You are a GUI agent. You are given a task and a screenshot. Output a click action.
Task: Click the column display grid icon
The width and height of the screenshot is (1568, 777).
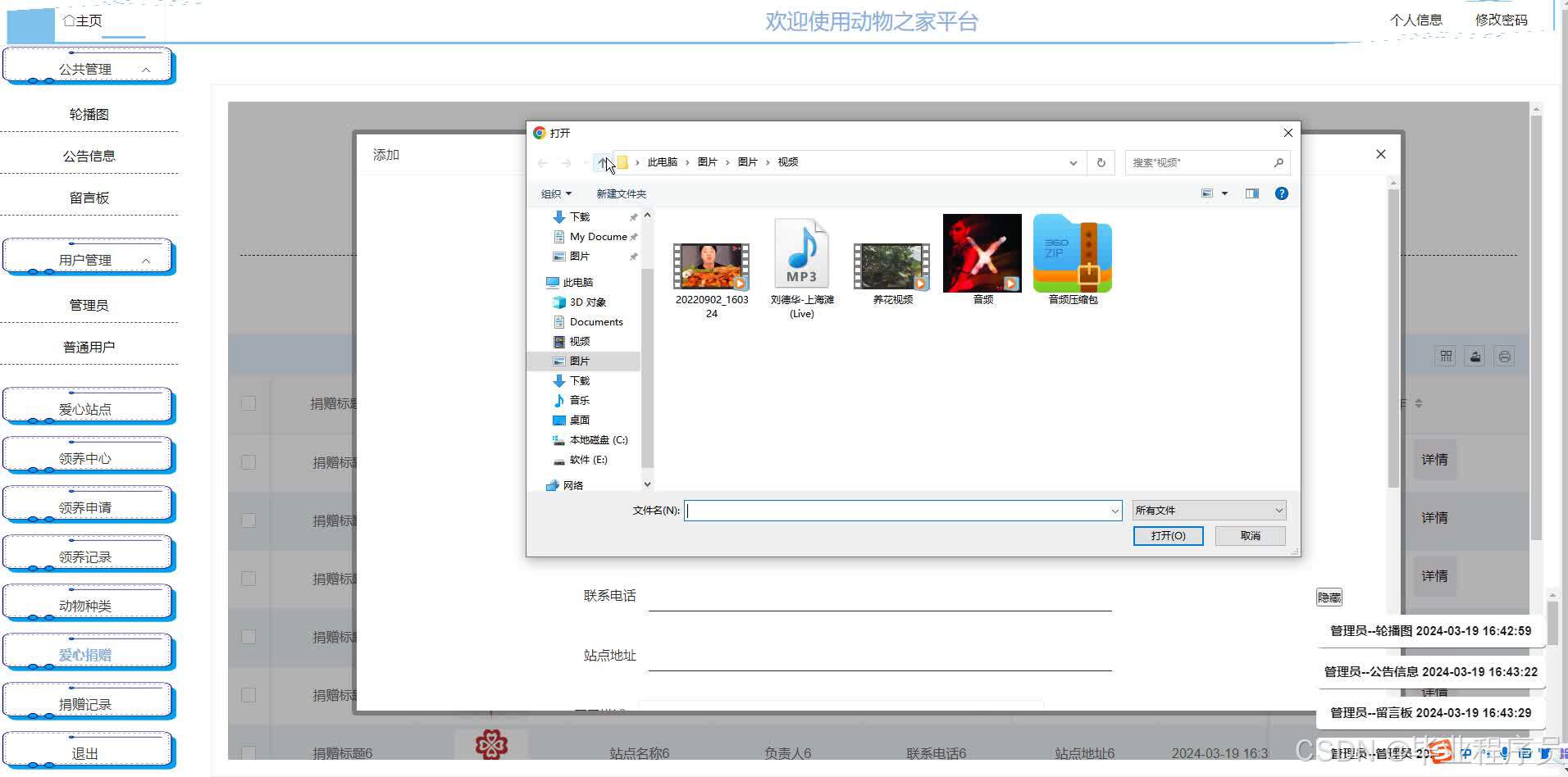coord(1446,356)
